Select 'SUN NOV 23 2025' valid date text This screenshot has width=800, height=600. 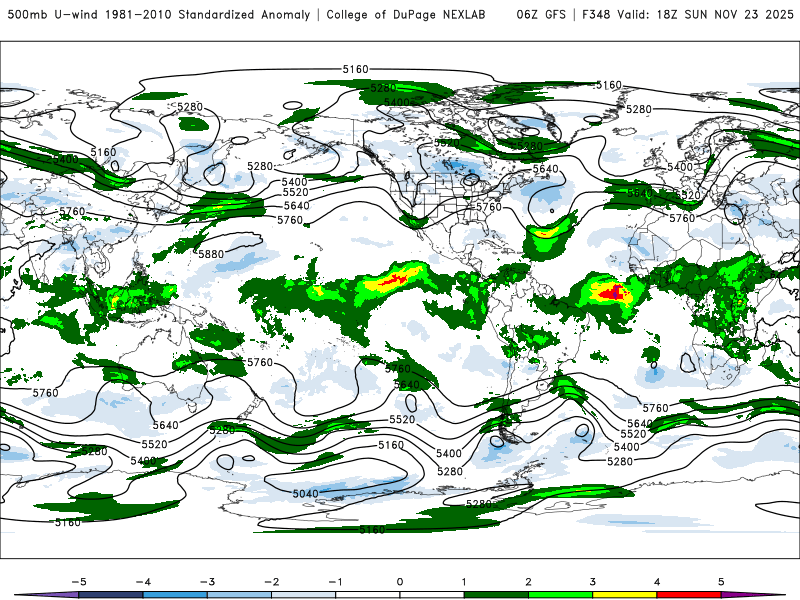click(739, 14)
